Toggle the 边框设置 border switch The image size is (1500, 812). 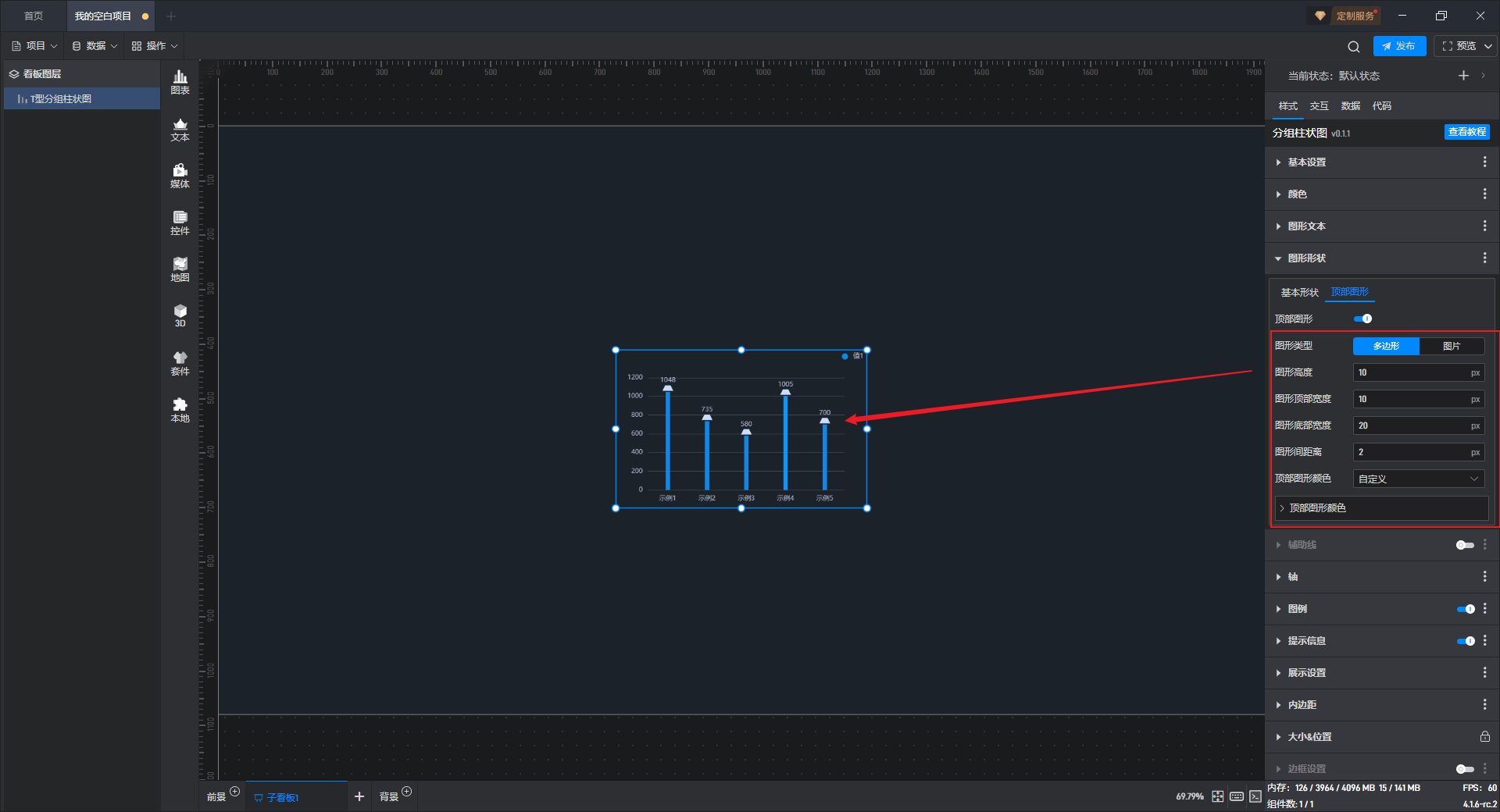click(1465, 769)
